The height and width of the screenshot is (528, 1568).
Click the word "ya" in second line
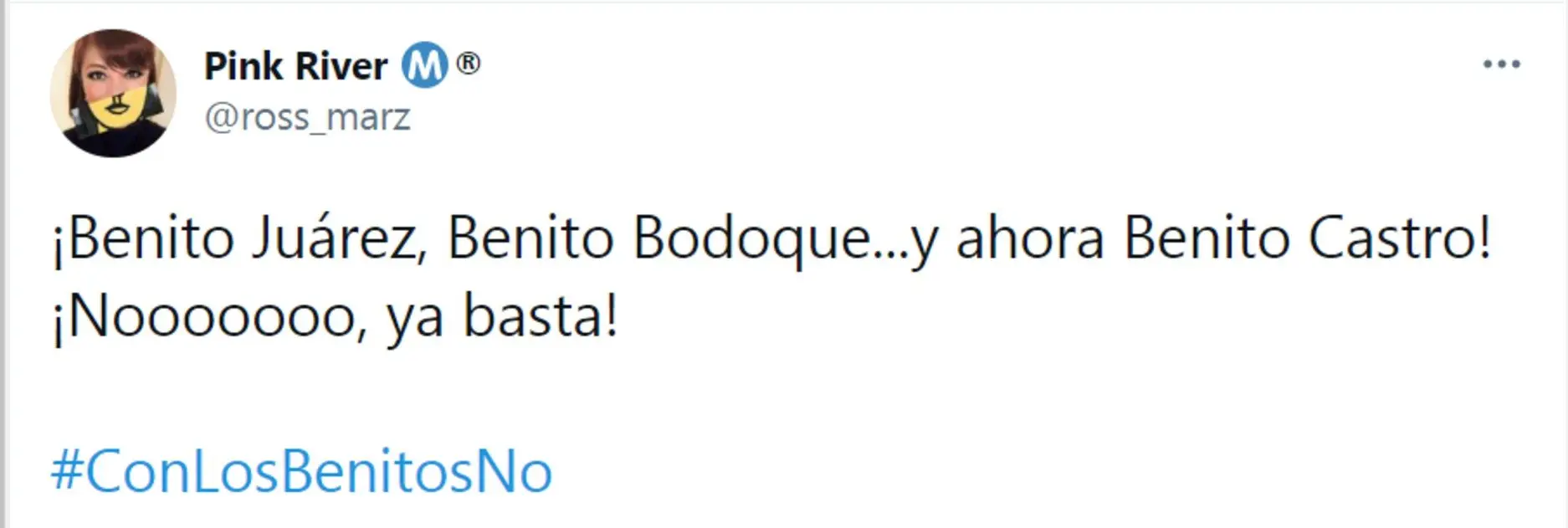tap(414, 323)
